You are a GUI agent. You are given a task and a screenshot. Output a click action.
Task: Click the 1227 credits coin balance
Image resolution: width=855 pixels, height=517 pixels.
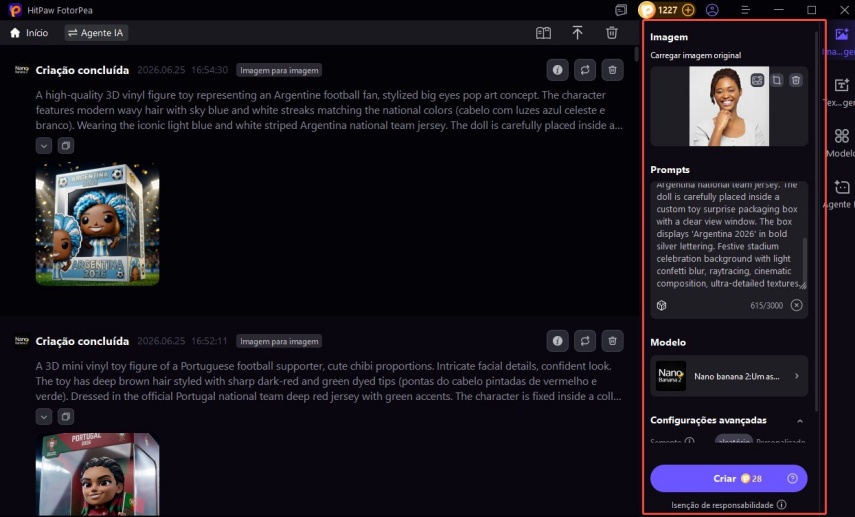click(x=659, y=10)
